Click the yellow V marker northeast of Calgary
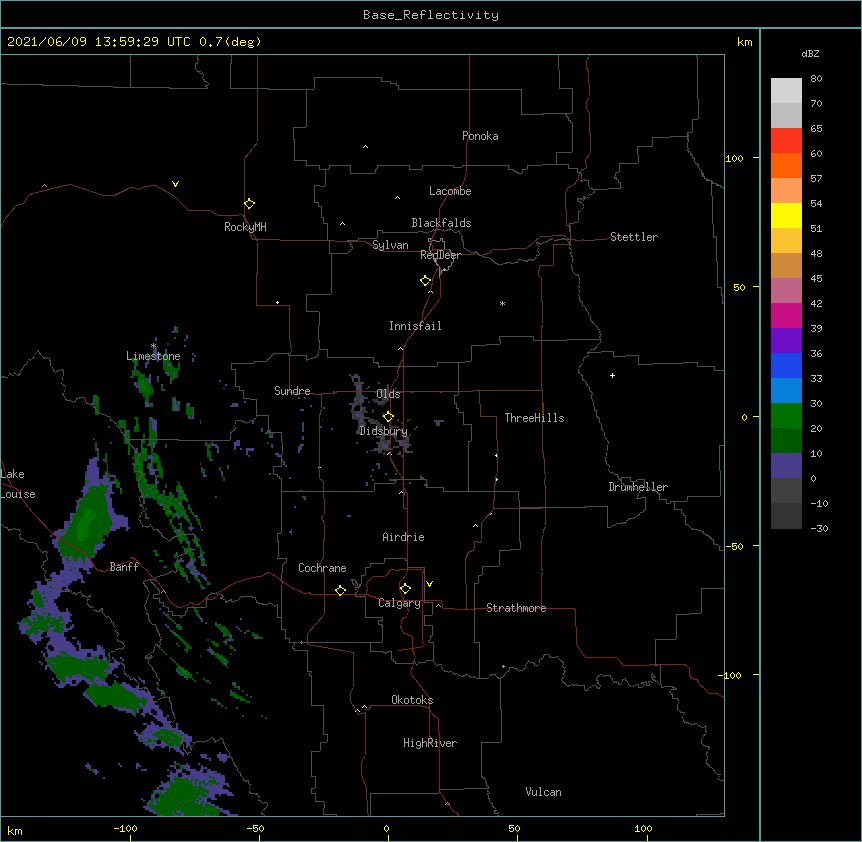Image resolution: width=862 pixels, height=842 pixels. 429,584
